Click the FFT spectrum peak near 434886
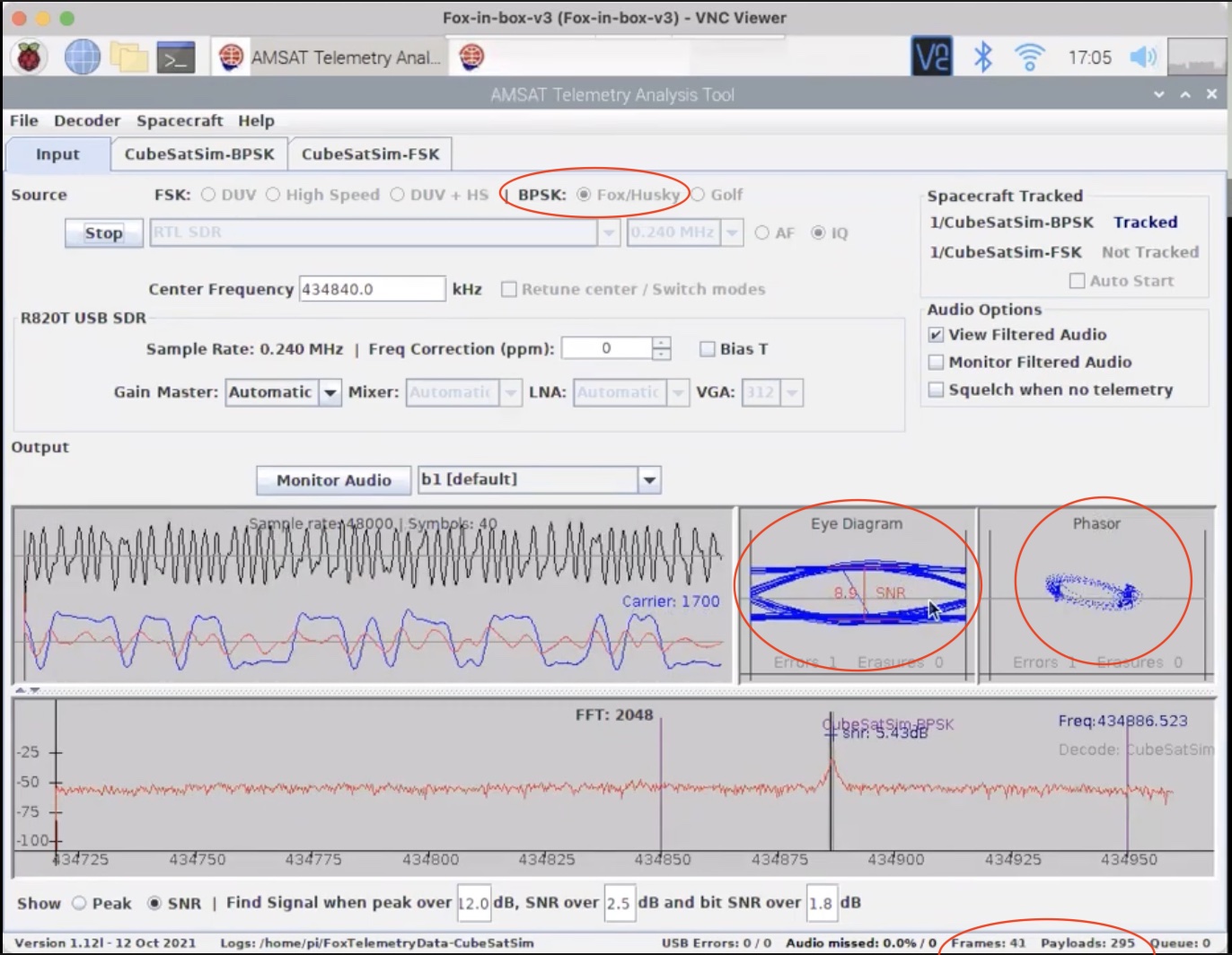Viewport: 1232px width, 955px height. pyautogui.click(x=832, y=763)
